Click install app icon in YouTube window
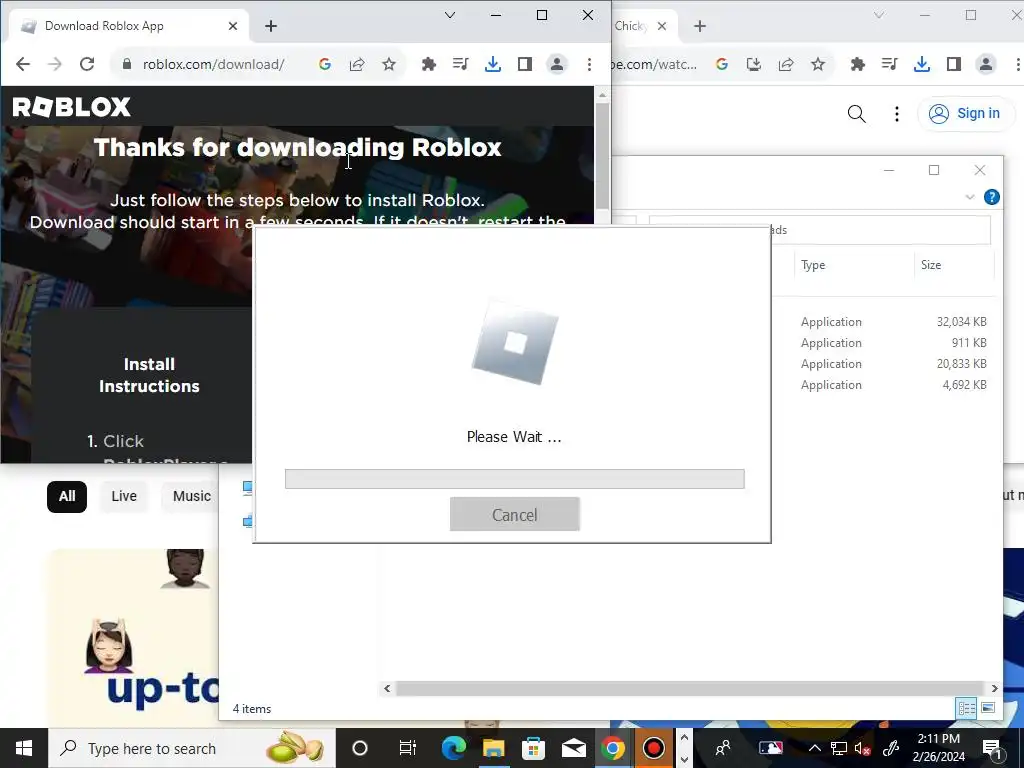 click(754, 64)
